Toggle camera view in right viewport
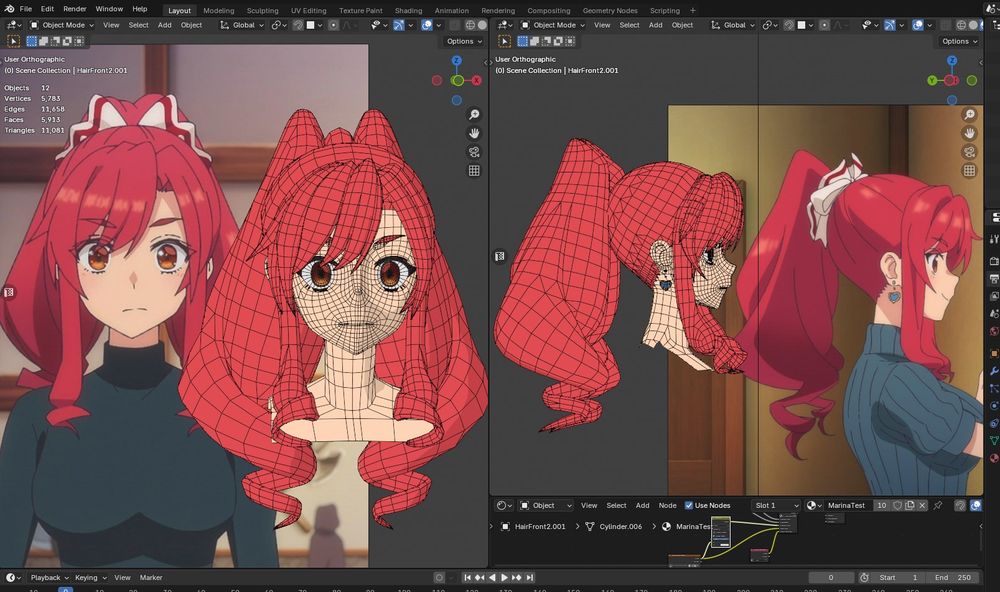Image resolution: width=1000 pixels, height=592 pixels. click(969, 152)
